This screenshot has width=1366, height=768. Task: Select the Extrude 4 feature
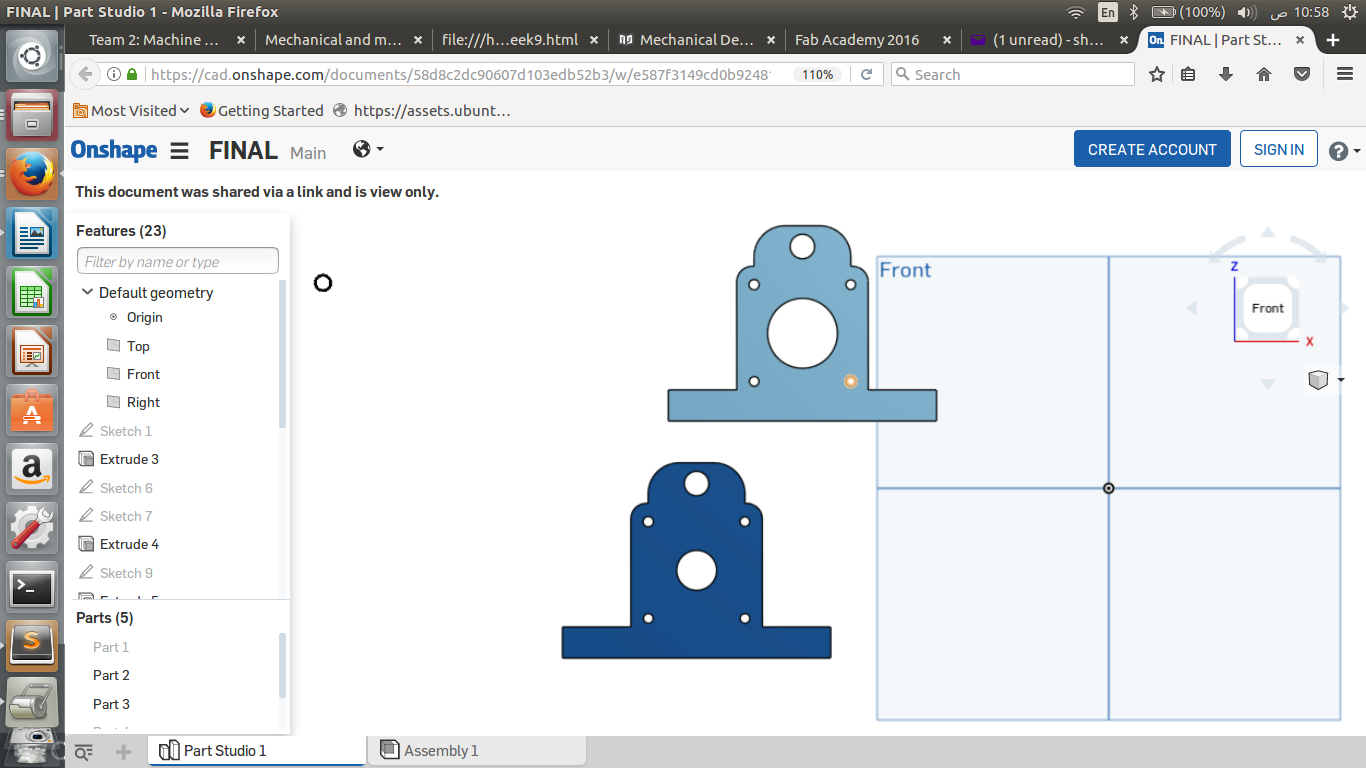pyautogui.click(x=129, y=544)
